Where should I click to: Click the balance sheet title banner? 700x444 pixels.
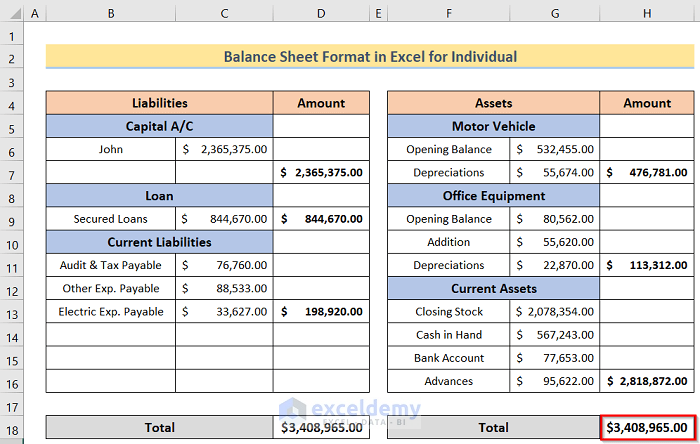[x=370, y=57]
